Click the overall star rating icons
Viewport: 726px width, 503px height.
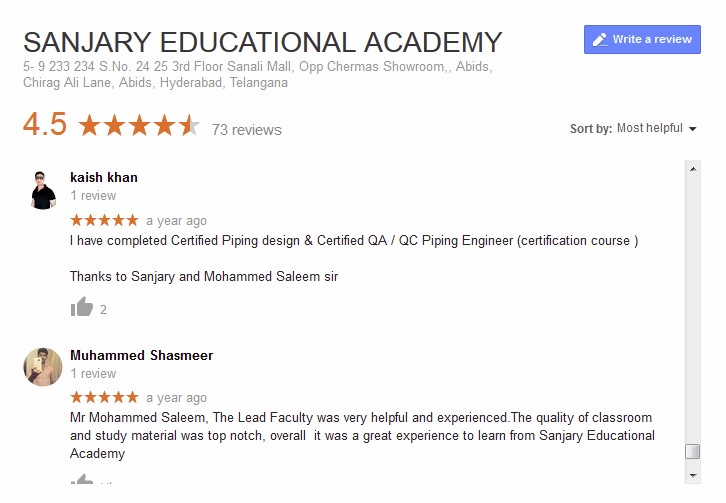tap(139, 127)
